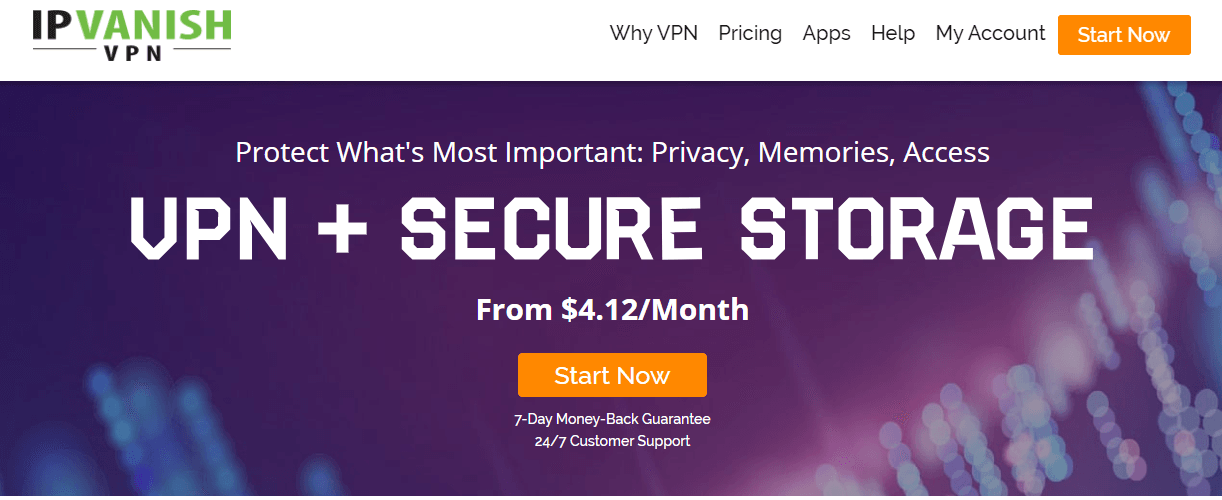The width and height of the screenshot is (1222, 500).
Task: Click the VPN + SECURE STORAGE headline
Action: [x=612, y=229]
